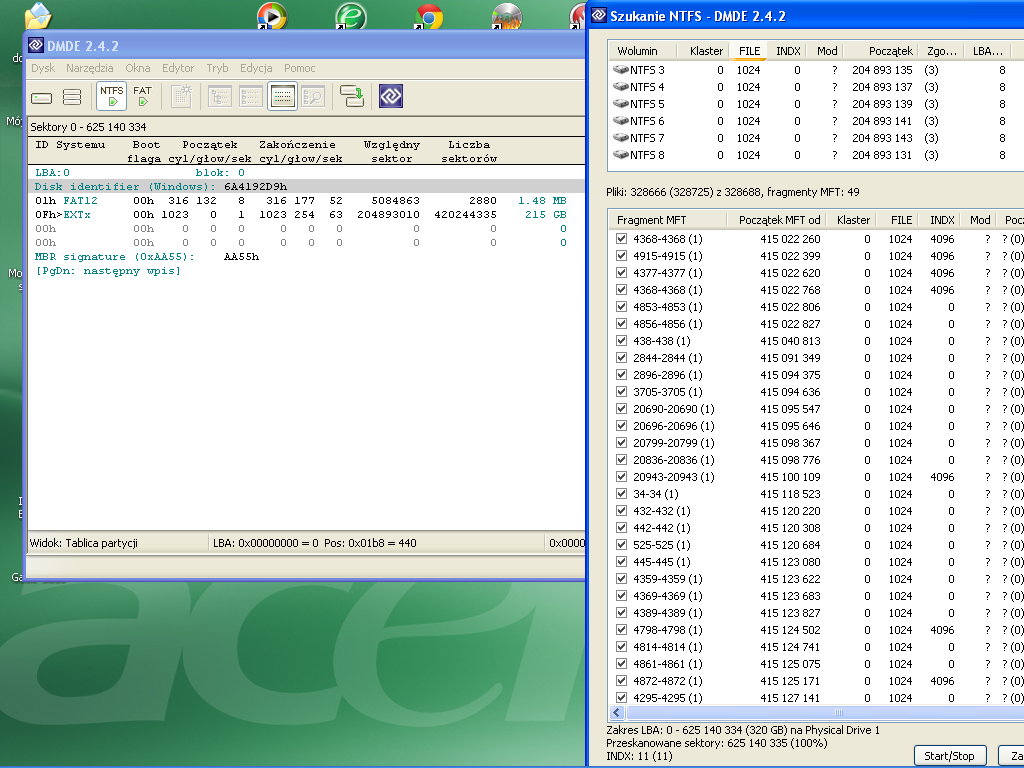
Task: Select the partition table view icon
Action: click(282, 96)
